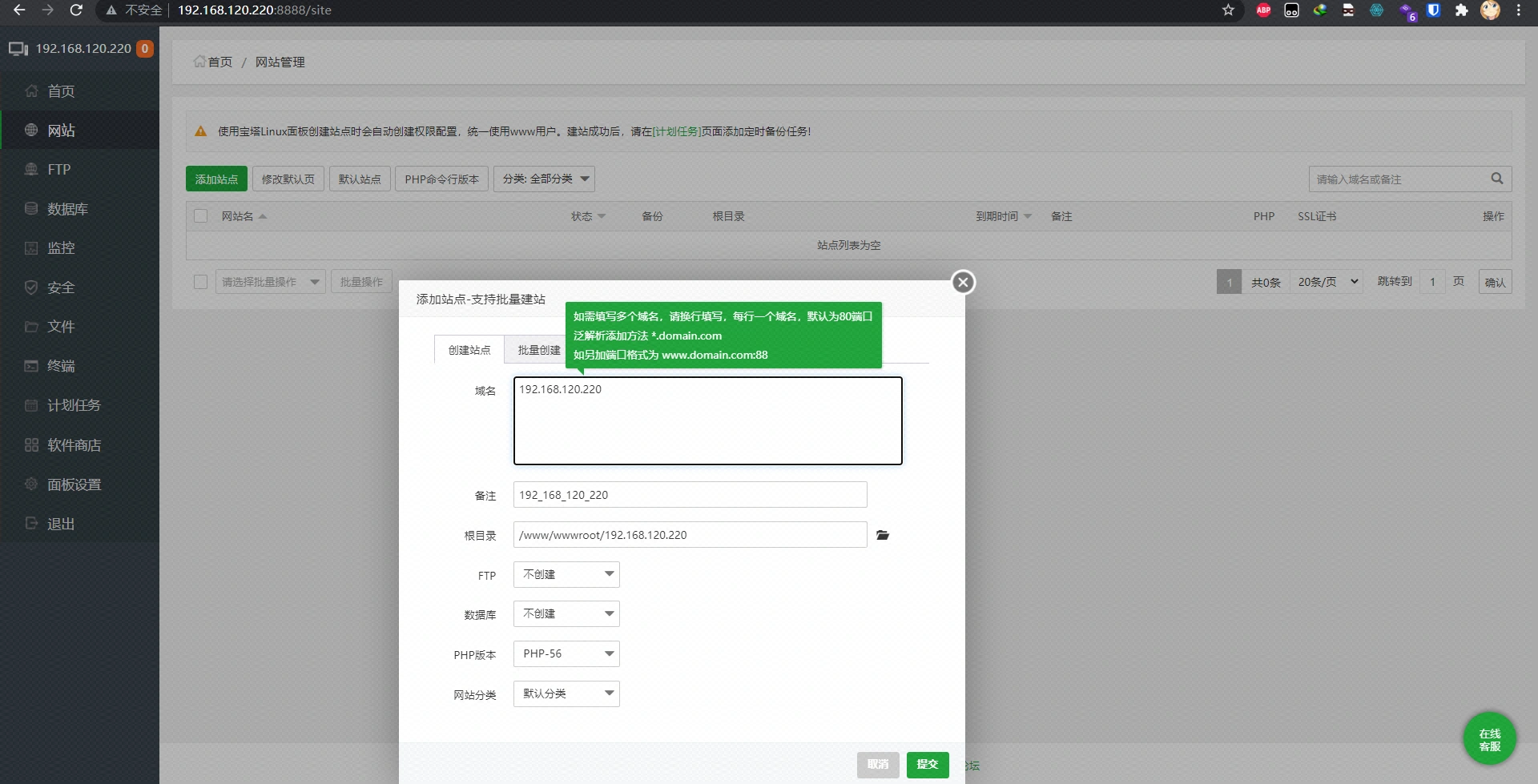Click the search magnifier in site search box
The width and height of the screenshot is (1538, 784).
[1496, 179]
